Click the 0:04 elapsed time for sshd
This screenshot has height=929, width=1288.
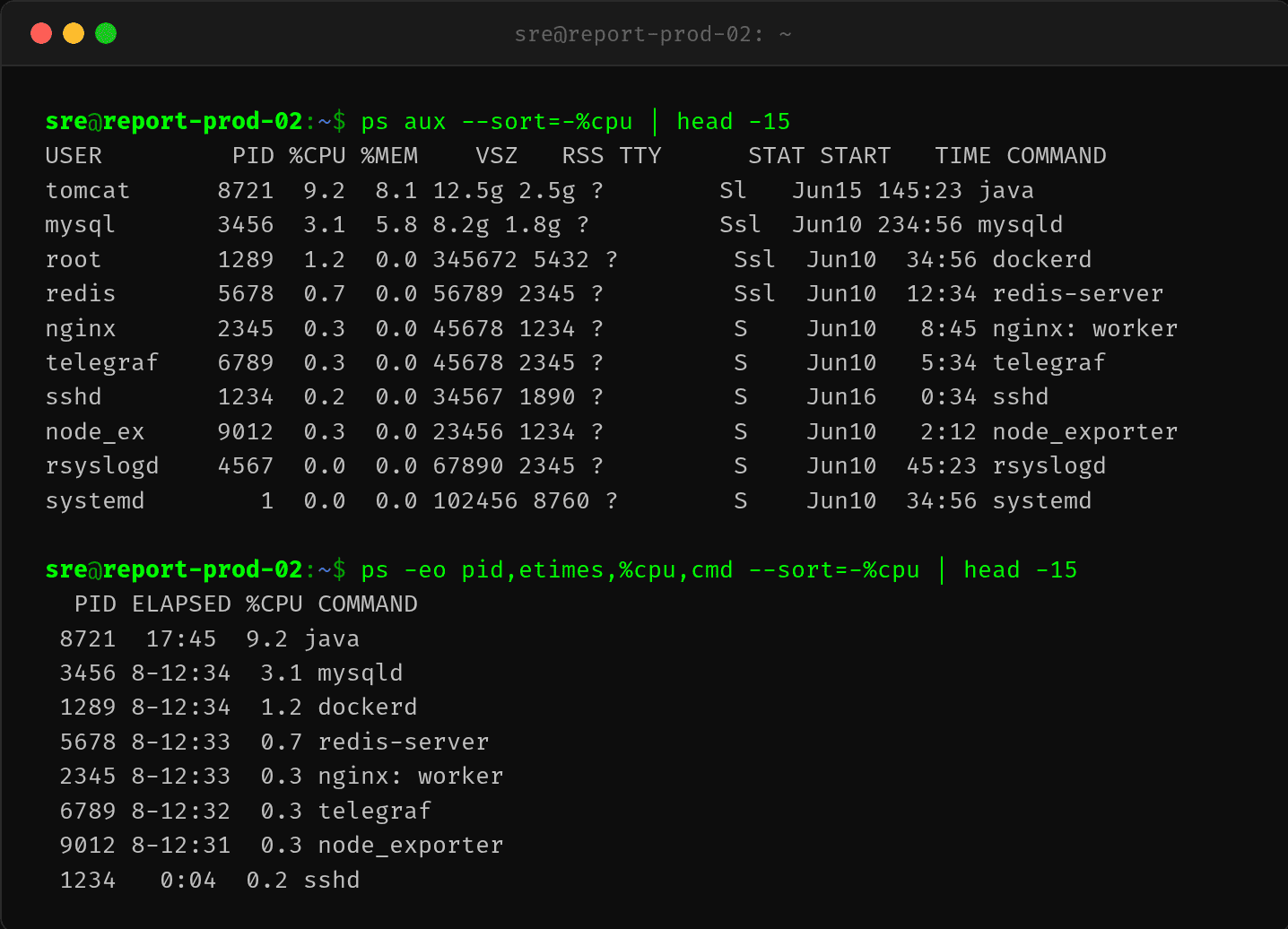tap(188, 880)
